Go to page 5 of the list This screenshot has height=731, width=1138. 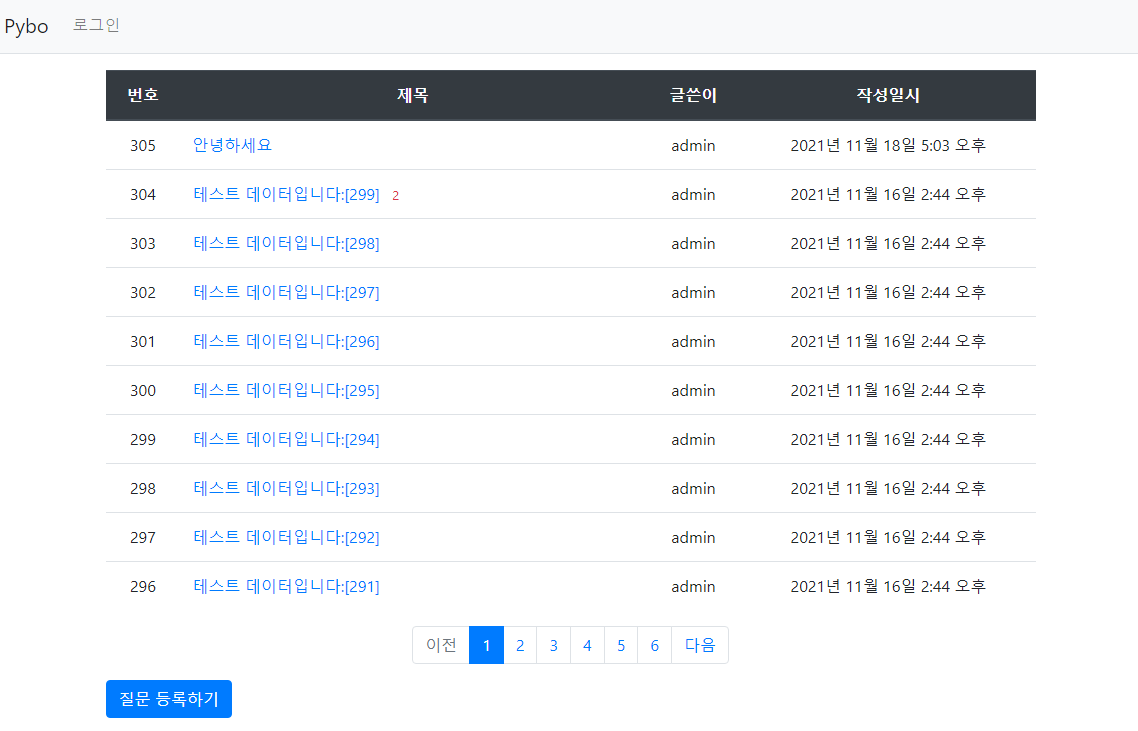(621, 645)
